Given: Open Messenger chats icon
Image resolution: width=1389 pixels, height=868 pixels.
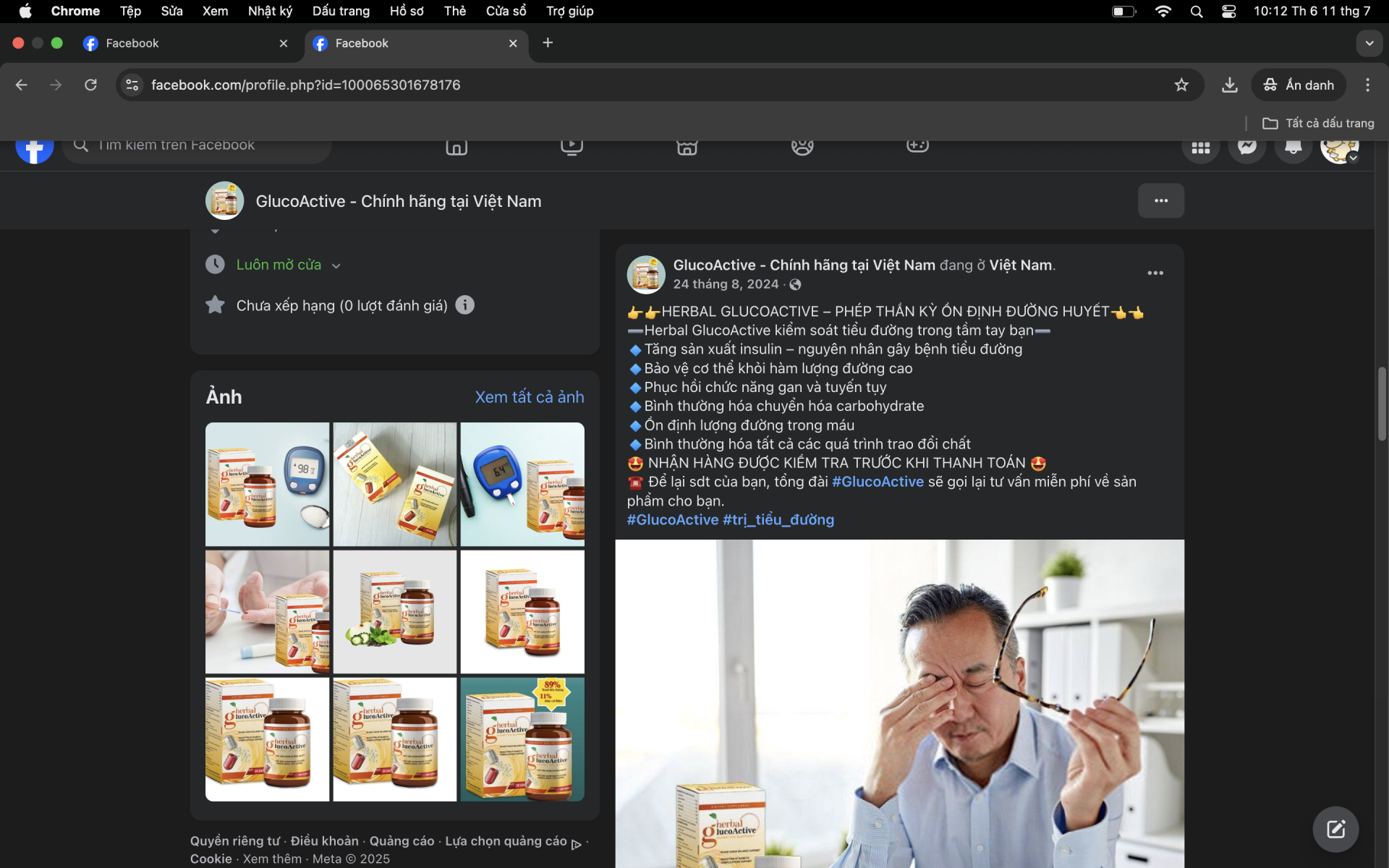Looking at the screenshot, I should point(1247,148).
